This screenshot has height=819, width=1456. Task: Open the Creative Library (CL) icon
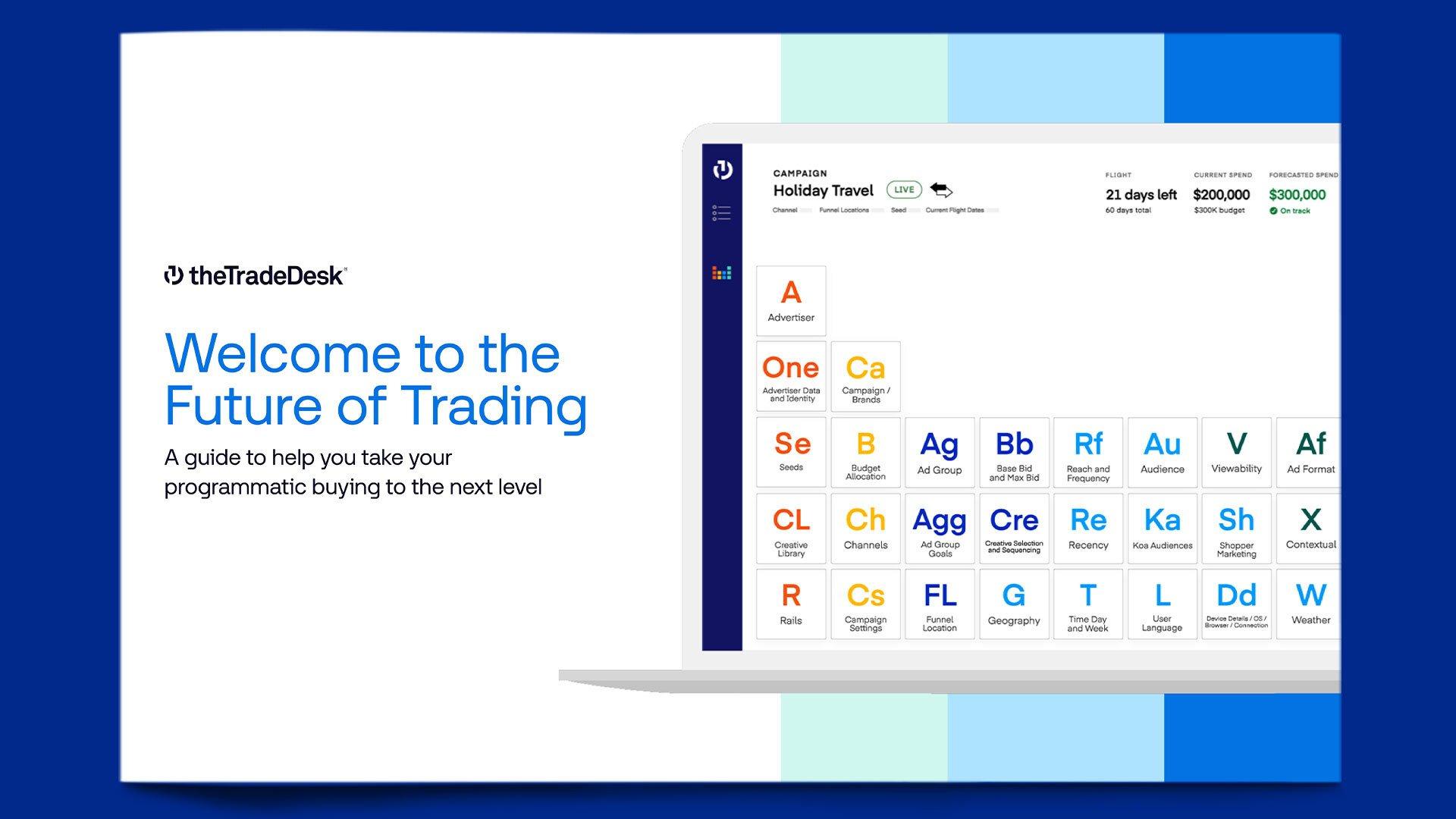pos(791,528)
